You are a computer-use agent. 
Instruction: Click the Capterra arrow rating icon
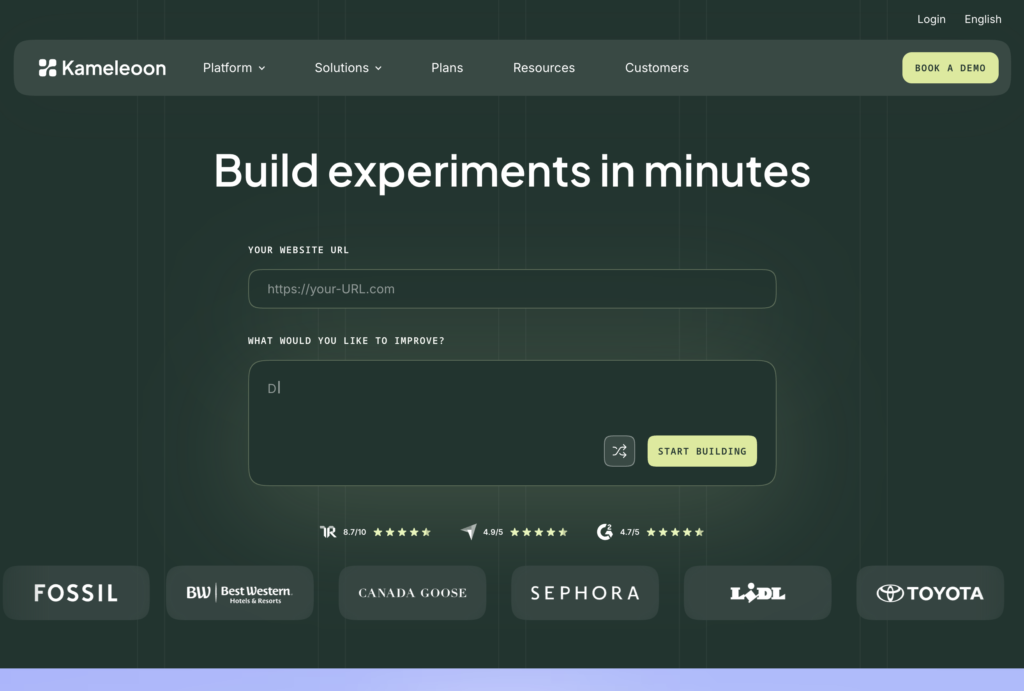coord(469,532)
